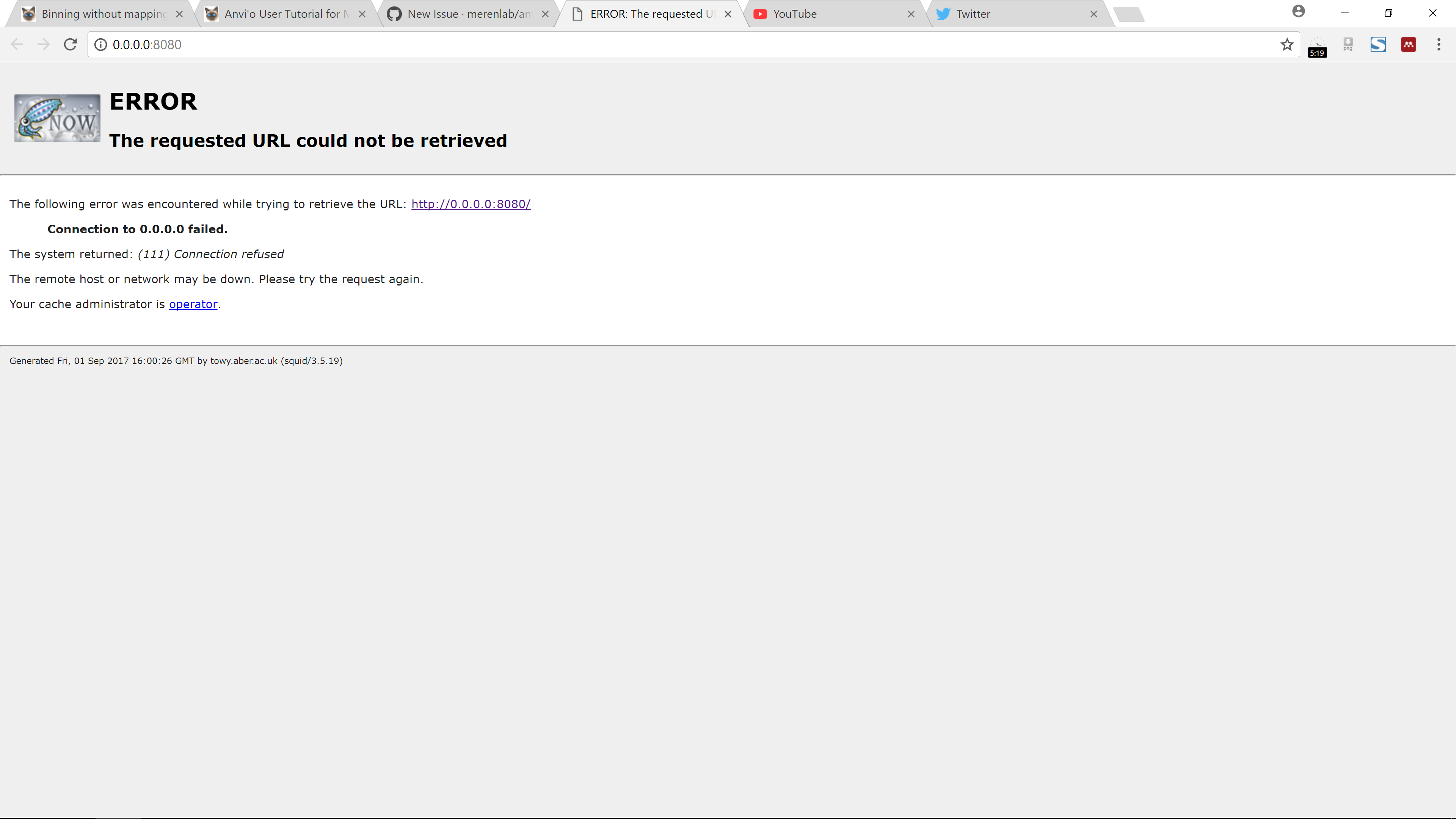The width and height of the screenshot is (1456, 819).
Task: Follow the http://0.0.0.0:8080/ link
Action: pos(470,204)
